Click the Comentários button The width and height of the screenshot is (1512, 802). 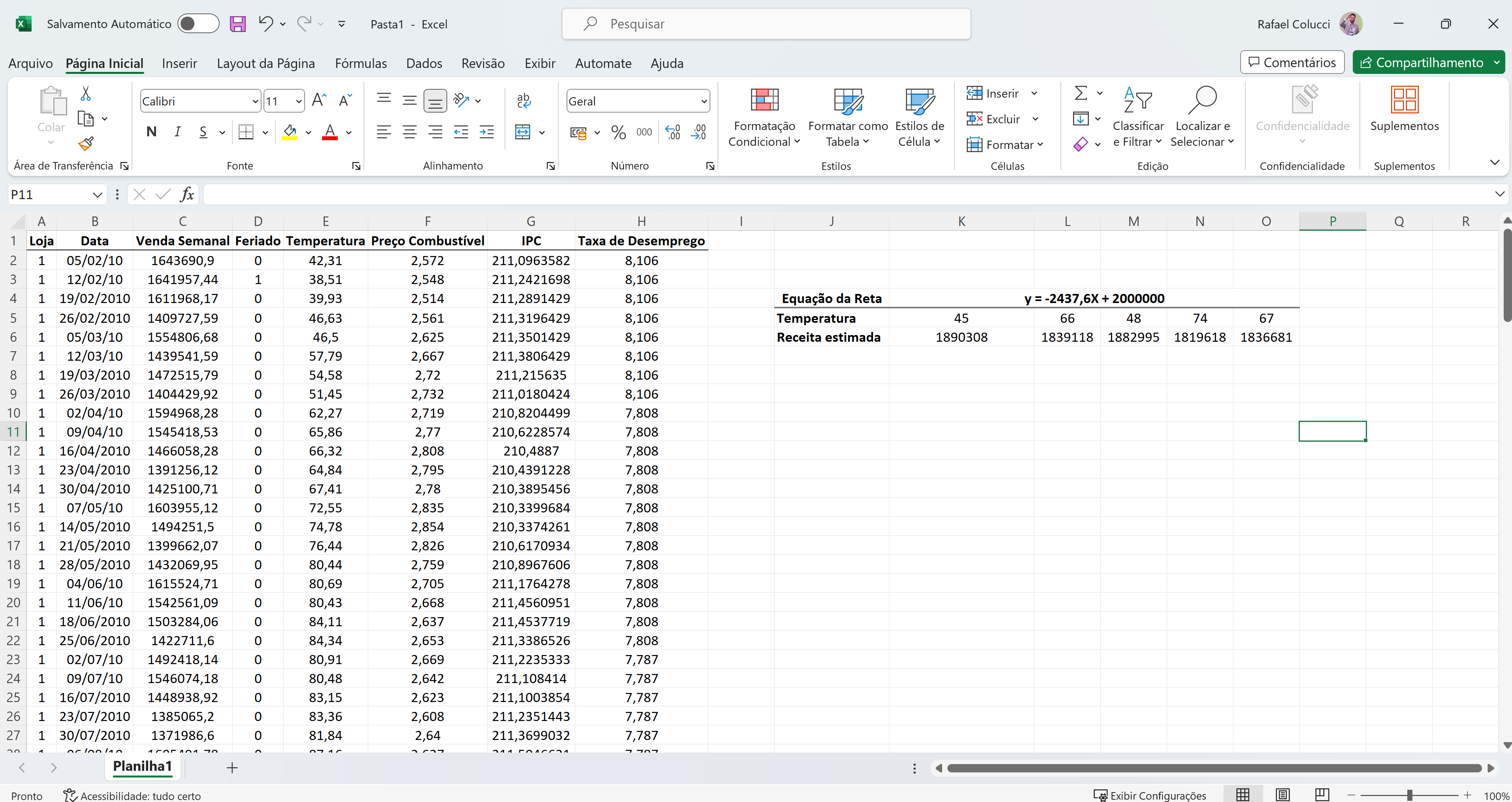point(1292,62)
